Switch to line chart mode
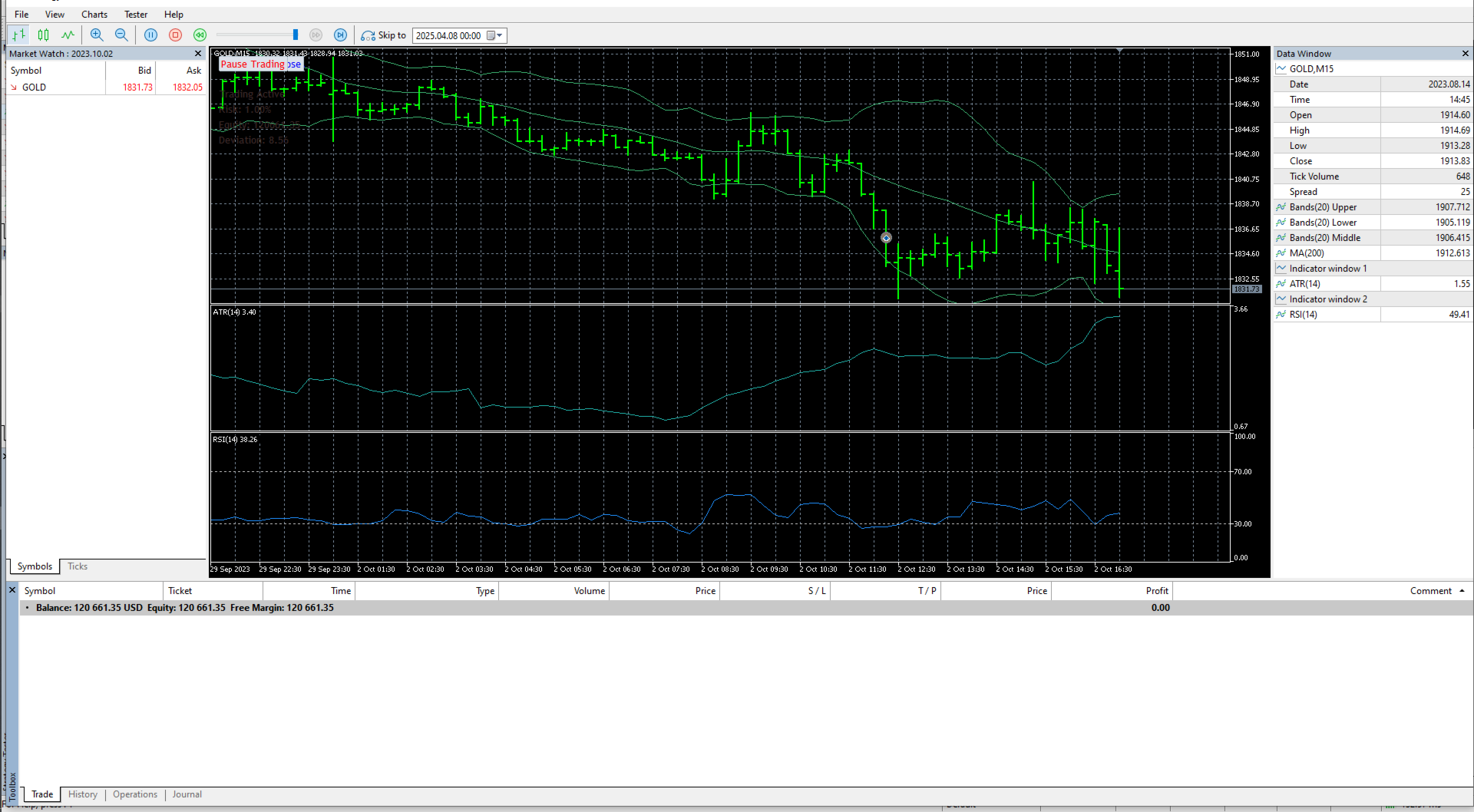The width and height of the screenshot is (1474, 812). [x=68, y=35]
